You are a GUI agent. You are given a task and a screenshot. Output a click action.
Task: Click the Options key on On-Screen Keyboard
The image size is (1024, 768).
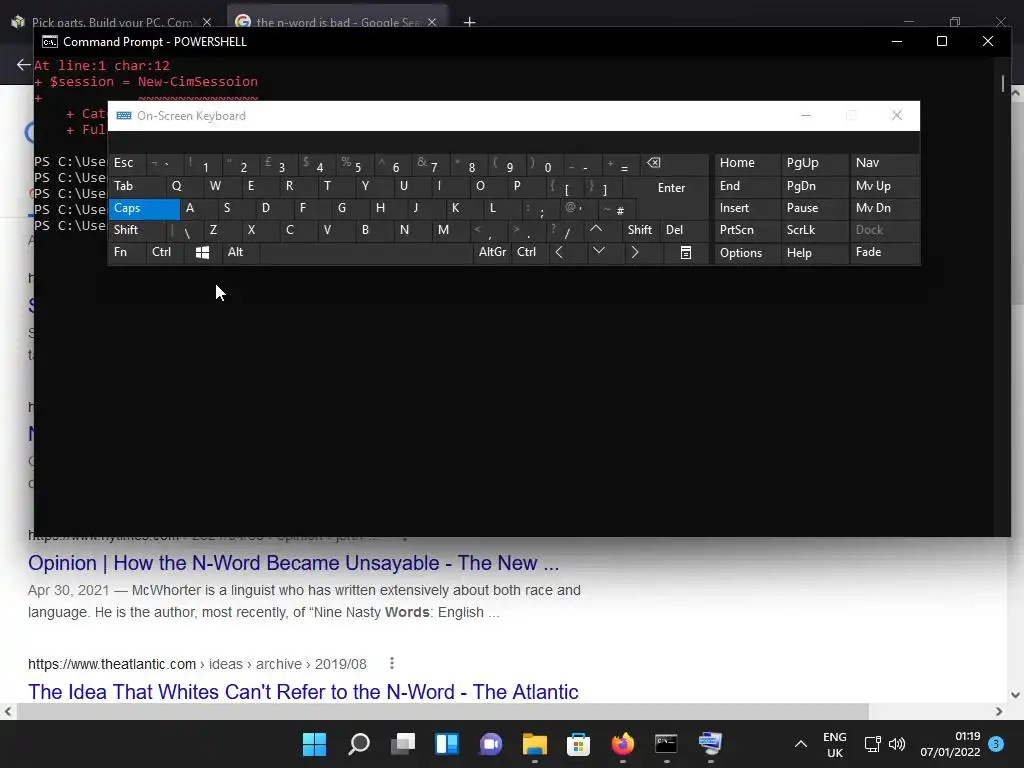(x=747, y=253)
